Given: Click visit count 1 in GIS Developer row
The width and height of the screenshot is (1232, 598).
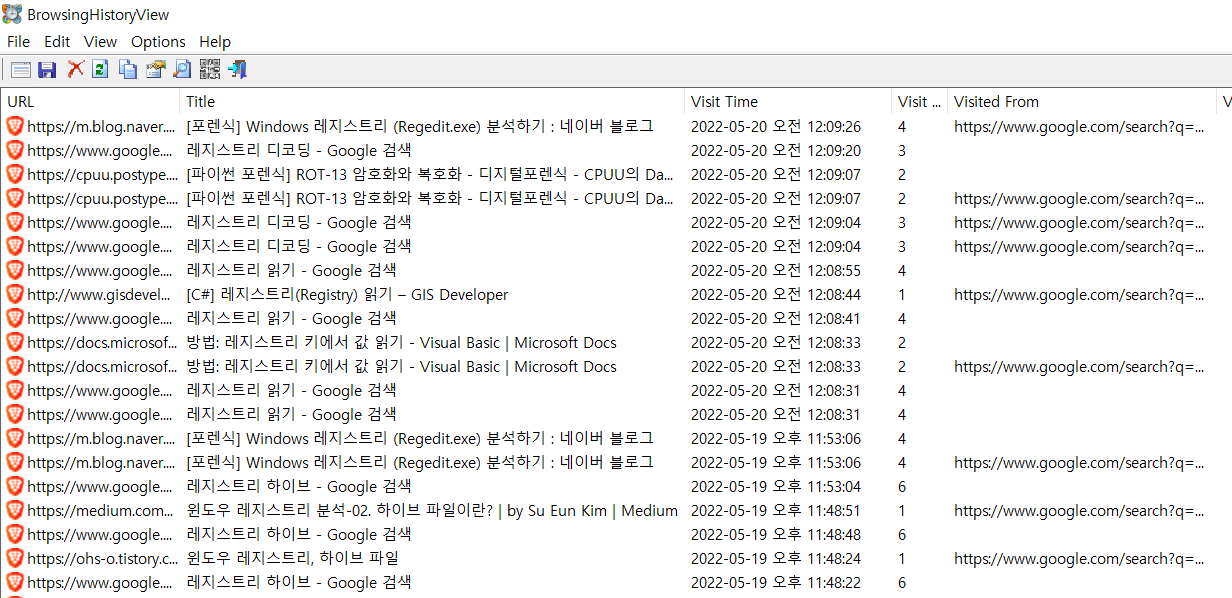Looking at the screenshot, I should click(902, 294).
